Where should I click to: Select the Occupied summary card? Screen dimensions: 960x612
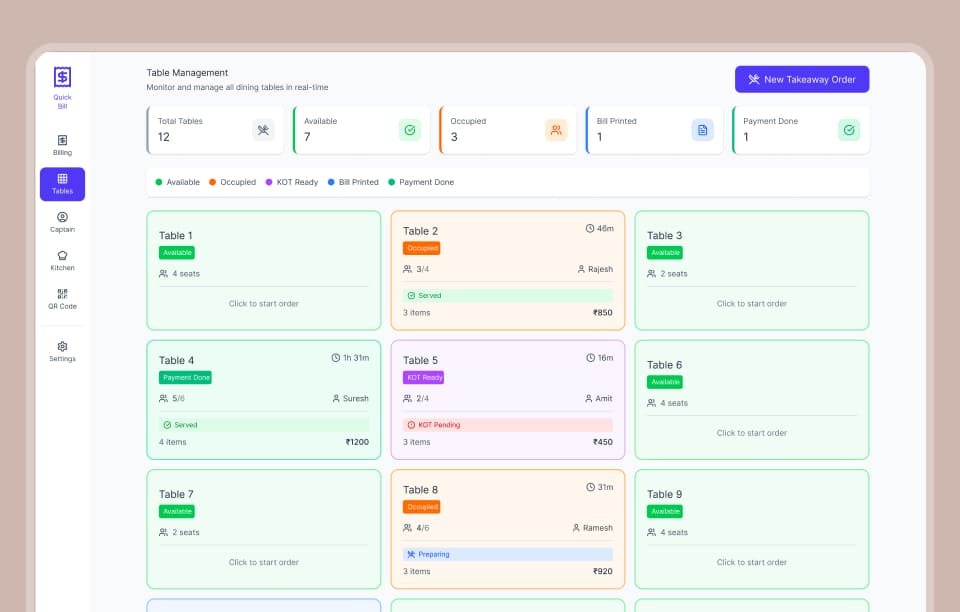point(508,130)
